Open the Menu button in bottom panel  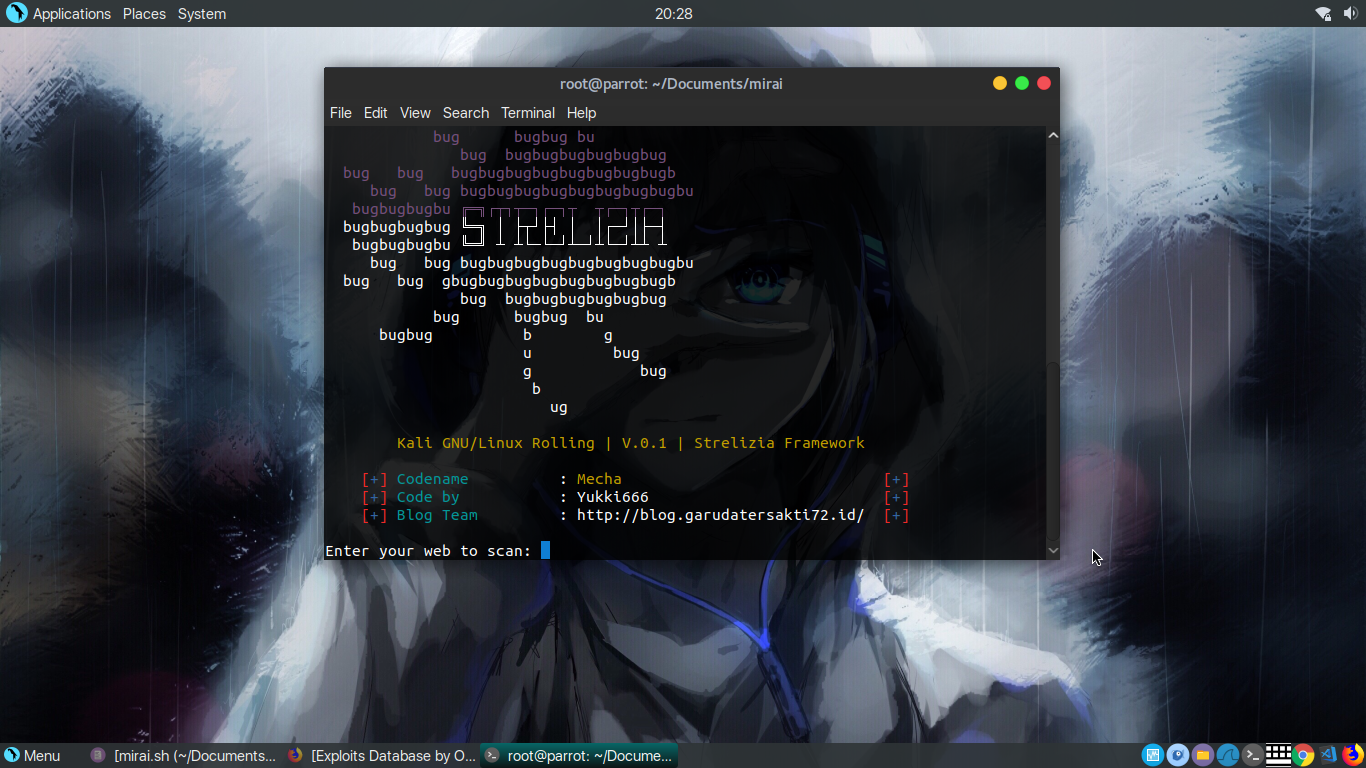32,756
